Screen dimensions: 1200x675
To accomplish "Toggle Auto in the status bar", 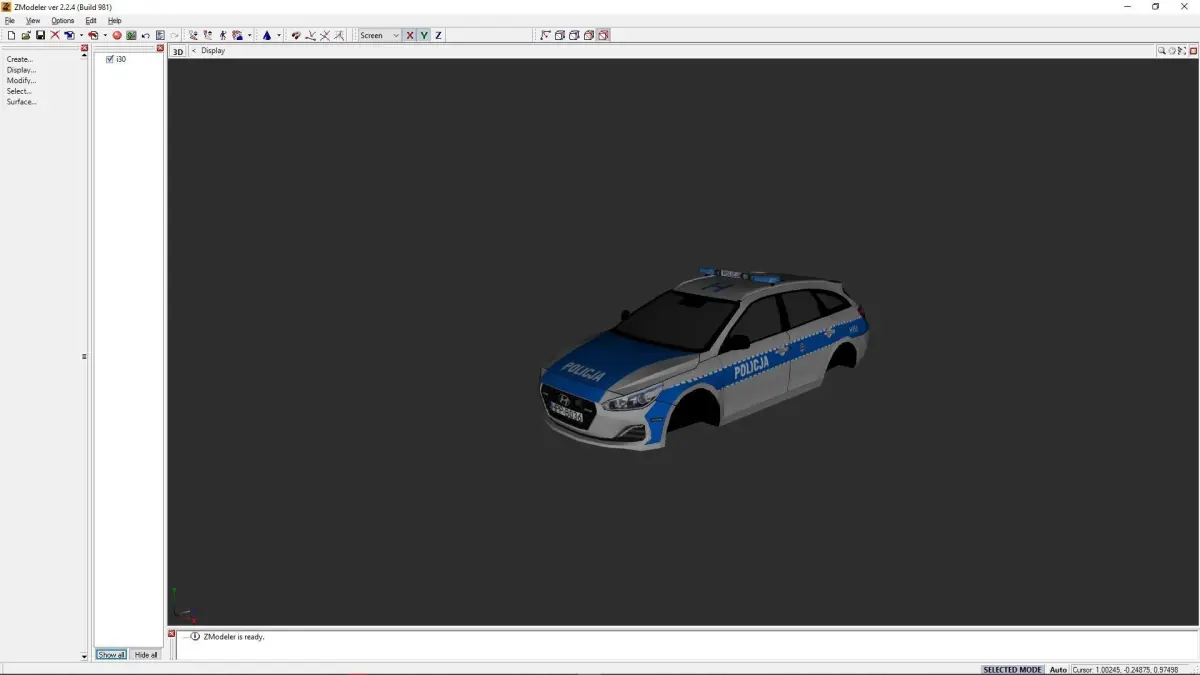I will pyautogui.click(x=1058, y=669).
